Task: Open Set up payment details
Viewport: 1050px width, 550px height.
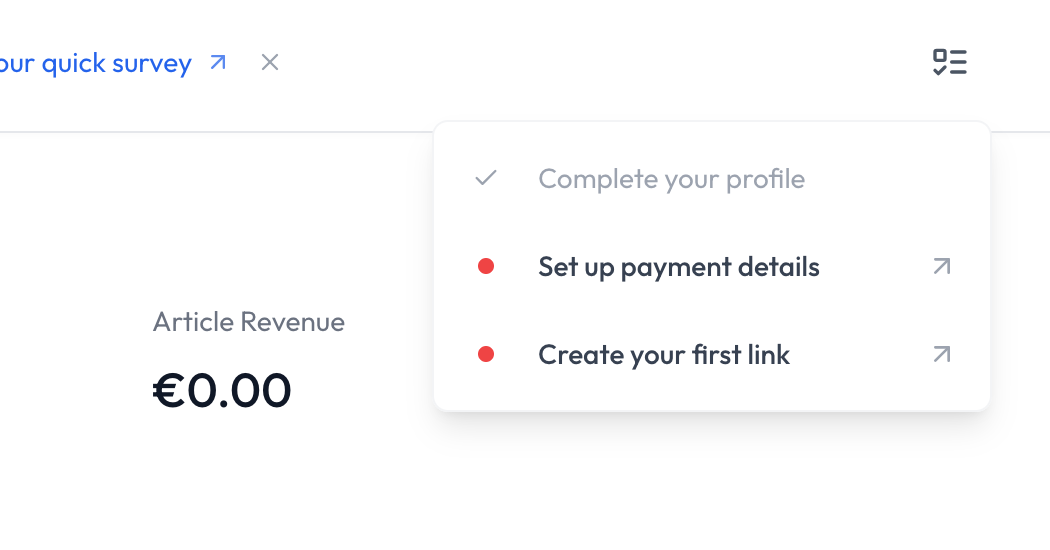Action: tap(712, 267)
